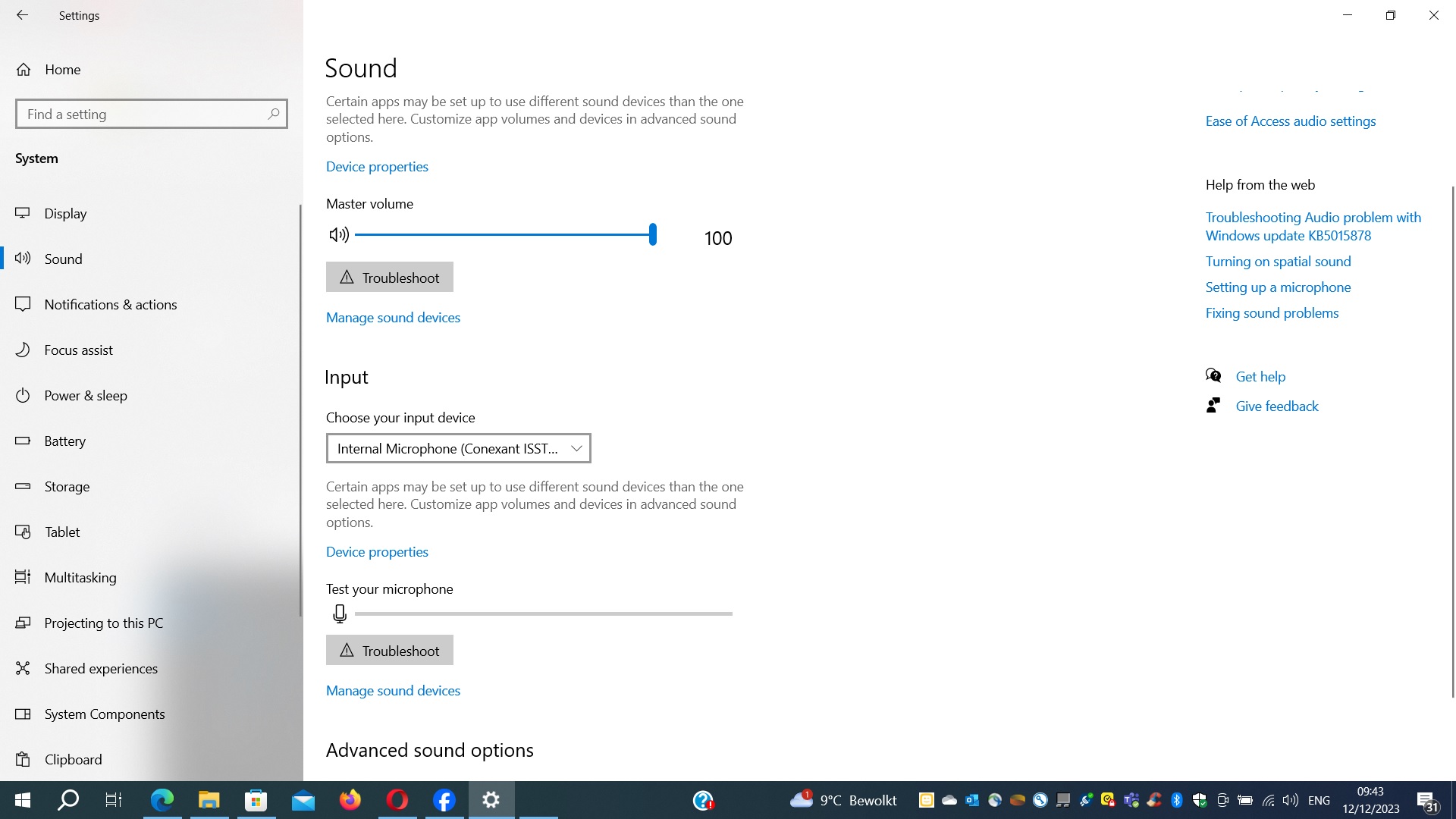Click the speaker icon beside Master volume
Image resolution: width=1456 pixels, height=819 pixels.
pyautogui.click(x=338, y=234)
